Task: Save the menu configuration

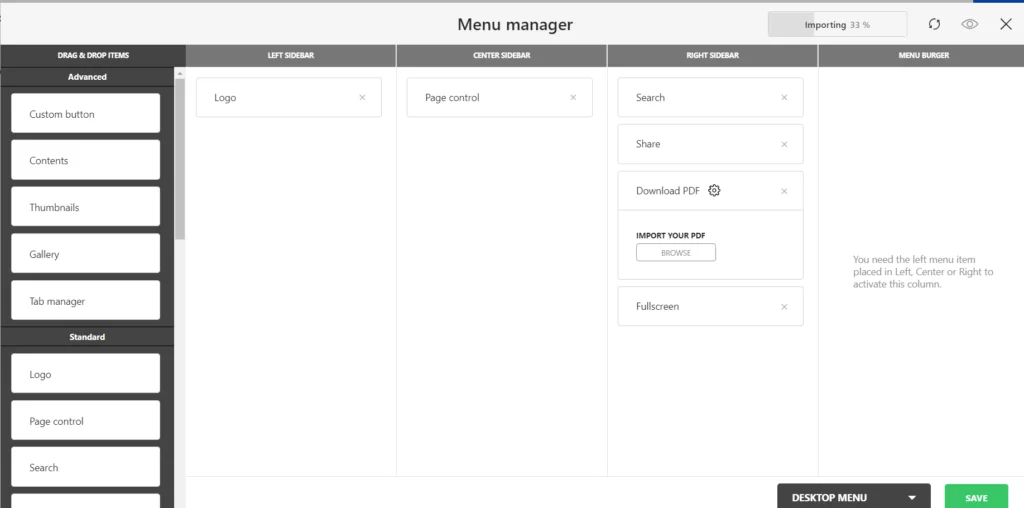Action: [x=976, y=496]
